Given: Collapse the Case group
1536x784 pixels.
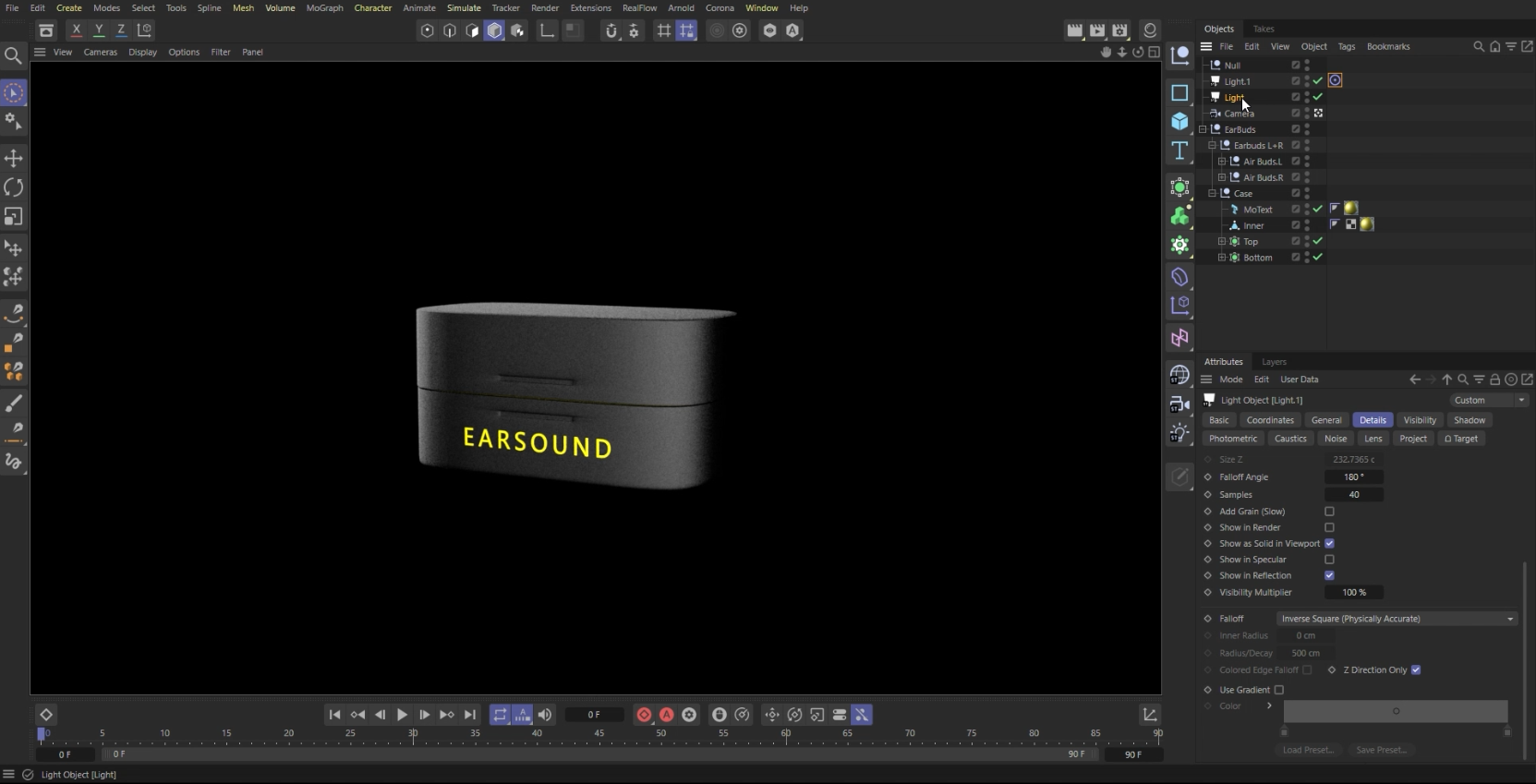Looking at the screenshot, I should 1212,193.
